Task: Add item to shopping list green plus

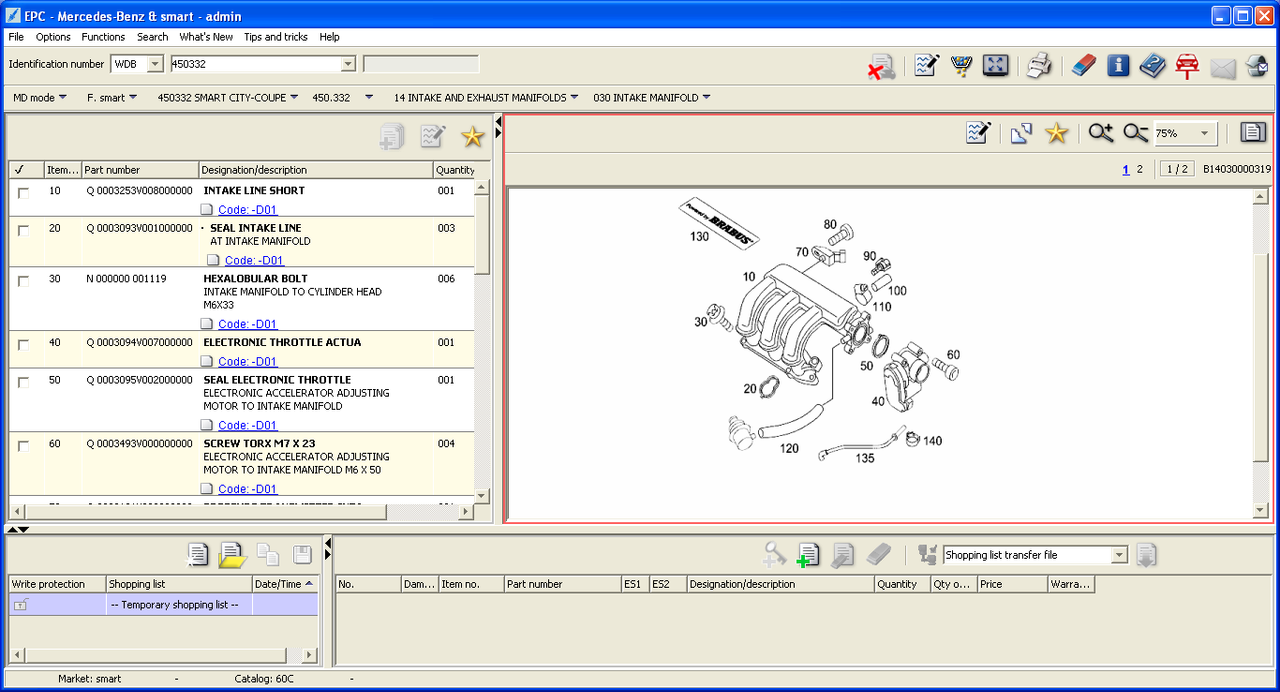Action: (x=808, y=554)
